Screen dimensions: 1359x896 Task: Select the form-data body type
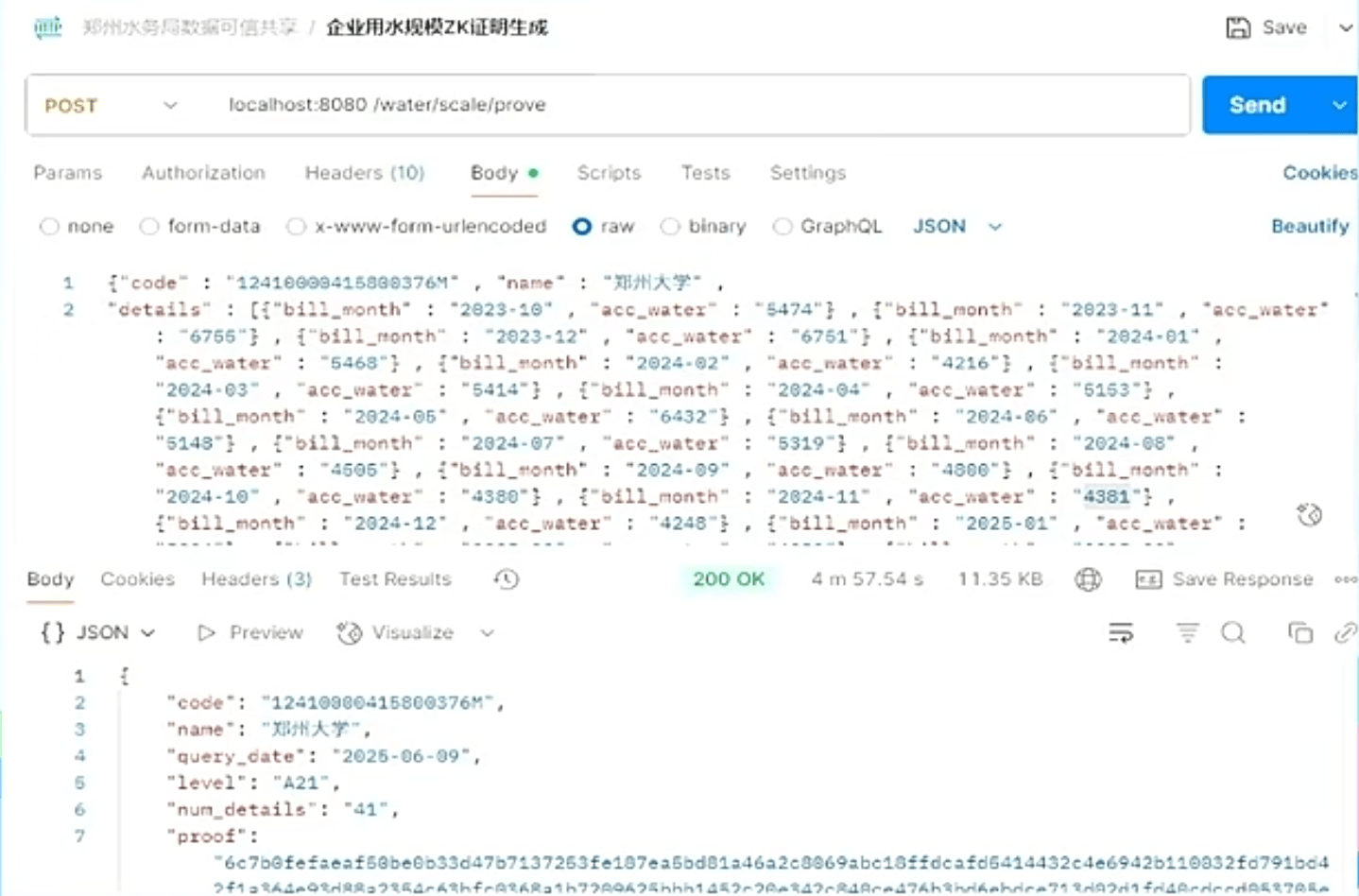tap(199, 226)
